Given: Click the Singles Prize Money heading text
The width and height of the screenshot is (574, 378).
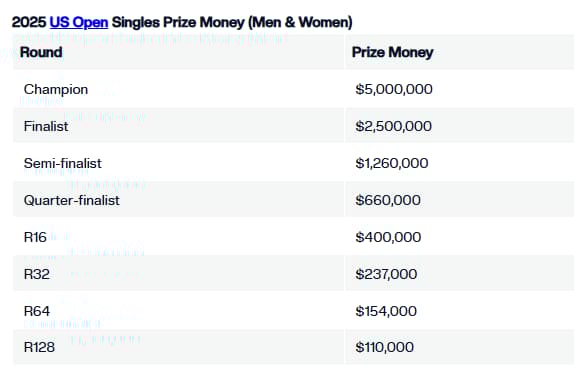Looking at the screenshot, I should pyautogui.click(x=178, y=22).
